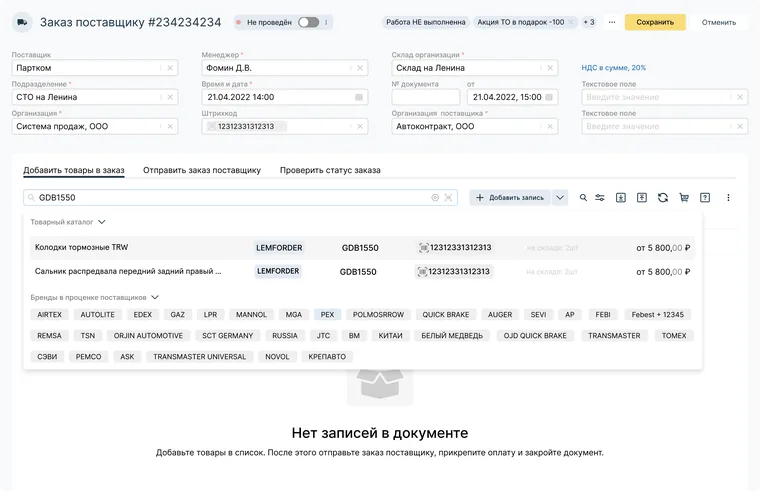Open the toolbar vertical dots menu

pyautogui.click(x=728, y=197)
